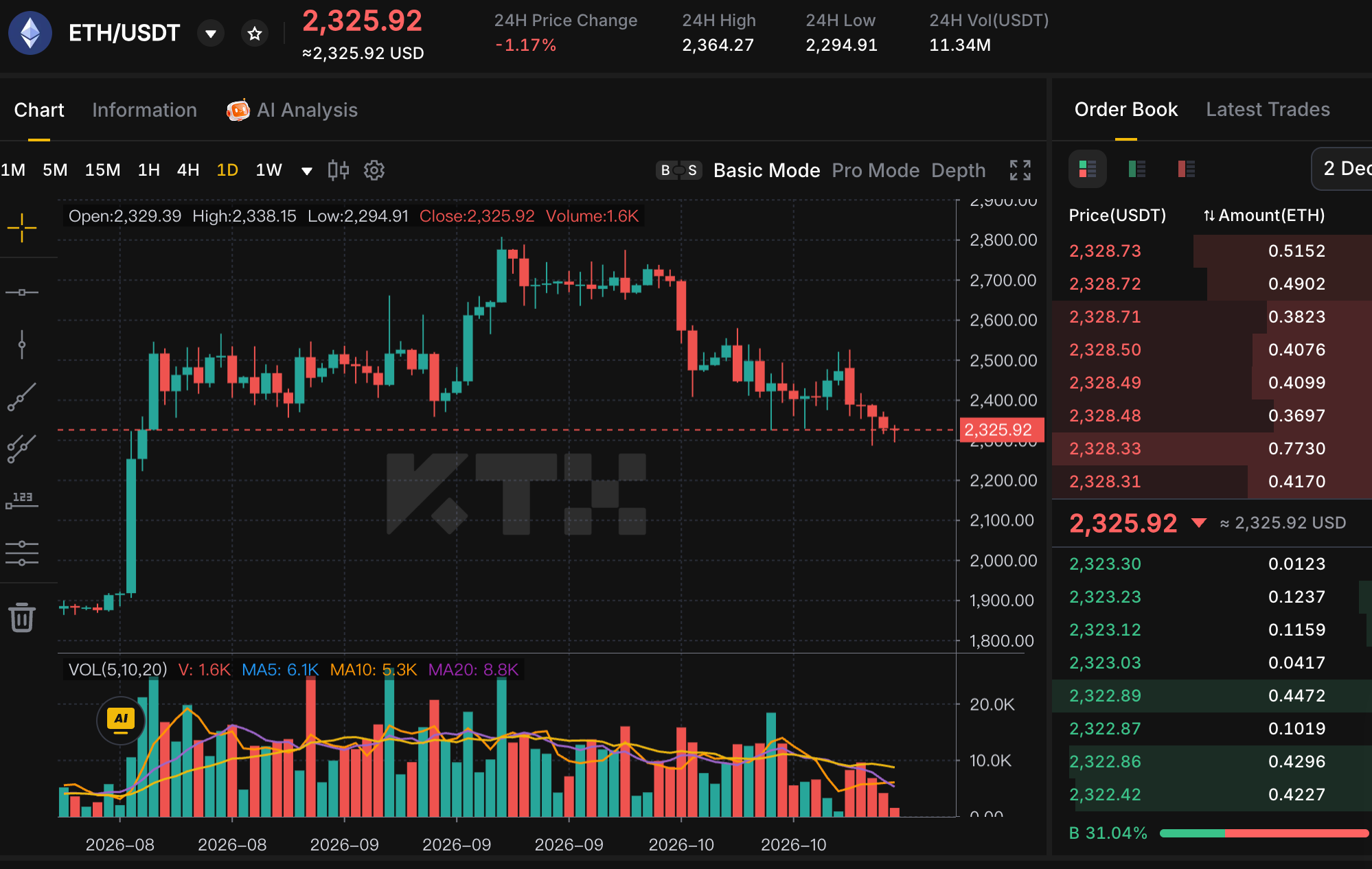1372x869 pixels.
Task: Select the crosshair cursor tool
Action: pos(22,228)
